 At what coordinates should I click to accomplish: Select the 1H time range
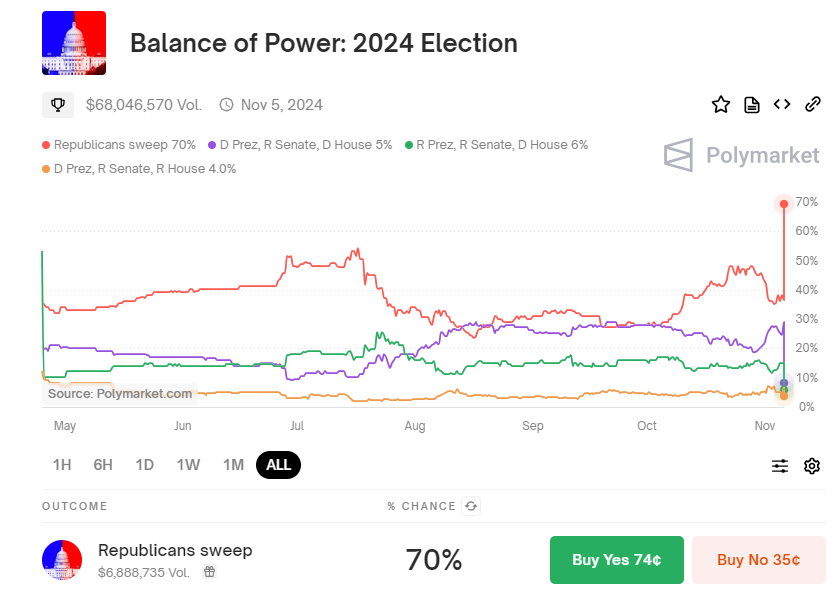[62, 464]
